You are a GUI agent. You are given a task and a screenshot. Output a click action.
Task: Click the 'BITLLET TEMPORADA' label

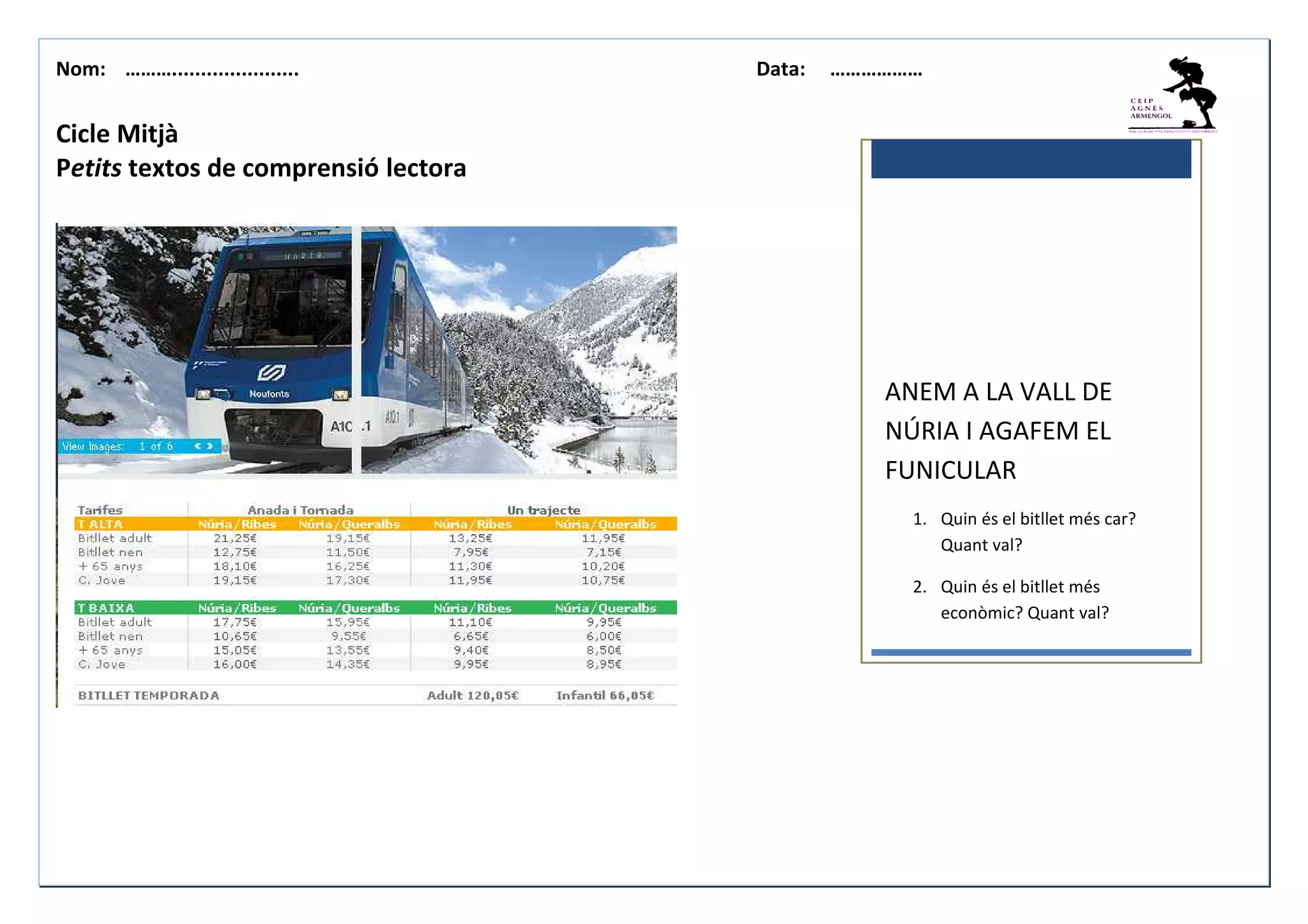point(148,695)
